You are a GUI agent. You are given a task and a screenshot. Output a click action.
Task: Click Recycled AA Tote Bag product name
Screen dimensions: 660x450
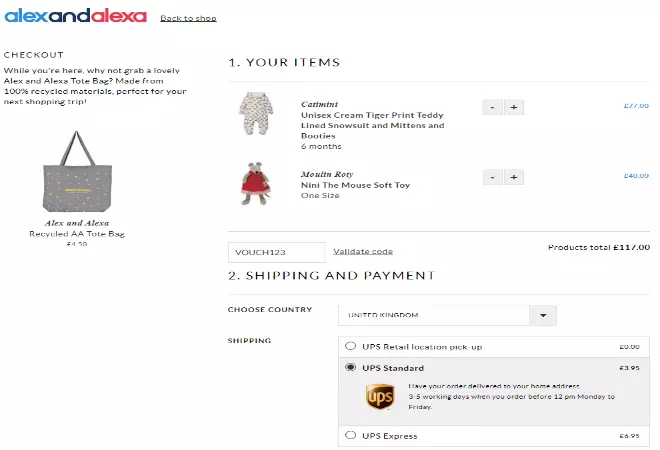click(x=77, y=234)
